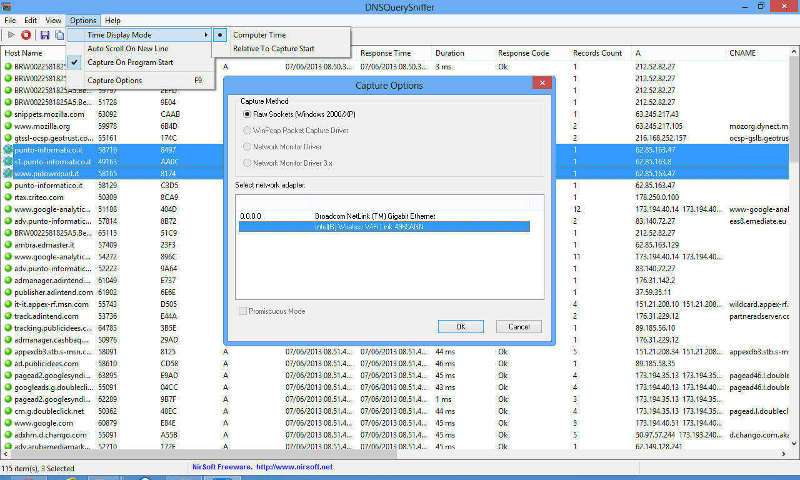Expand the Time Display Mode submenu
The width and height of the screenshot is (800, 480).
click(140, 35)
